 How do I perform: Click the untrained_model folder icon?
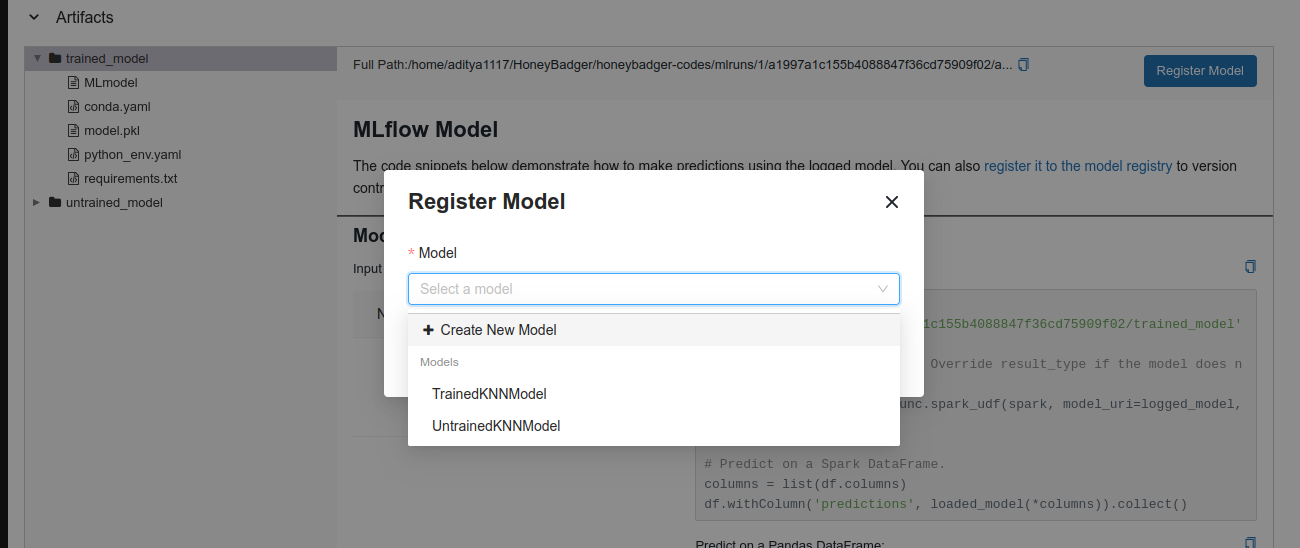(x=55, y=202)
